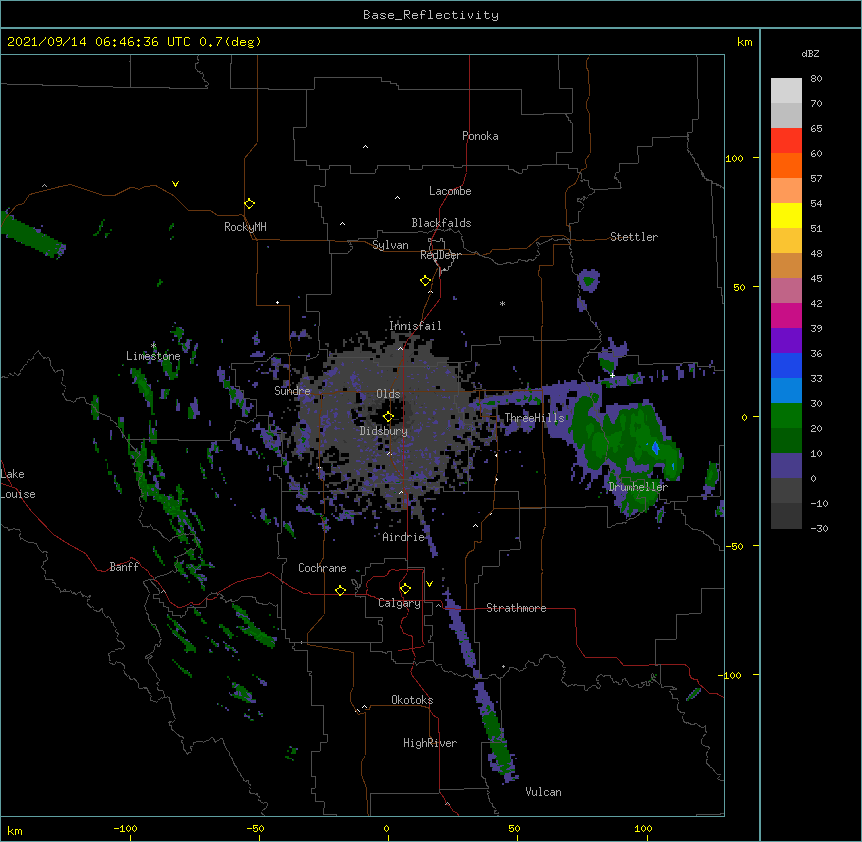Screen dimensions: 862x842
Task: Select the royal blue 33-36 dBZ legend color
Action: point(786,365)
